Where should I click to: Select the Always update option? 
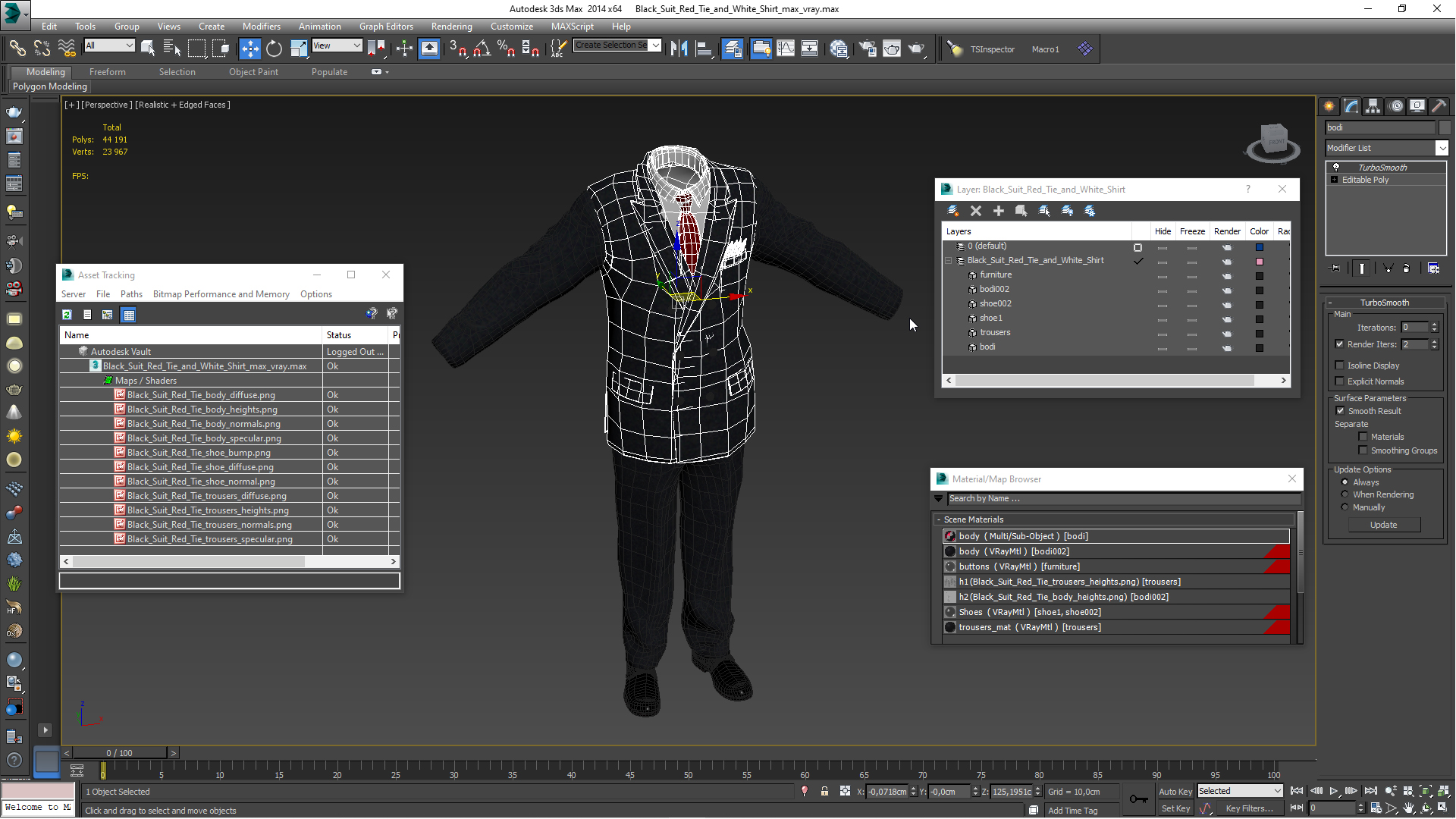point(1345,482)
